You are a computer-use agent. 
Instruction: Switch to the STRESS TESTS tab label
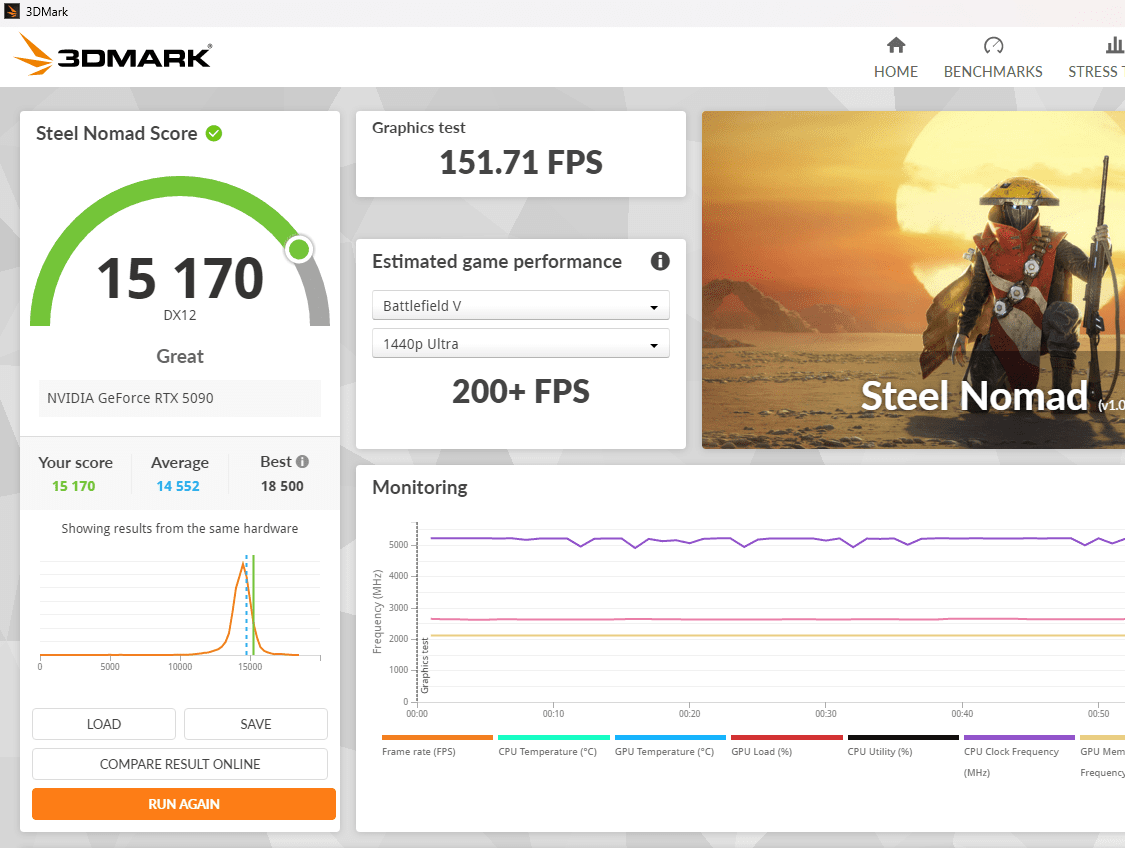point(1096,72)
